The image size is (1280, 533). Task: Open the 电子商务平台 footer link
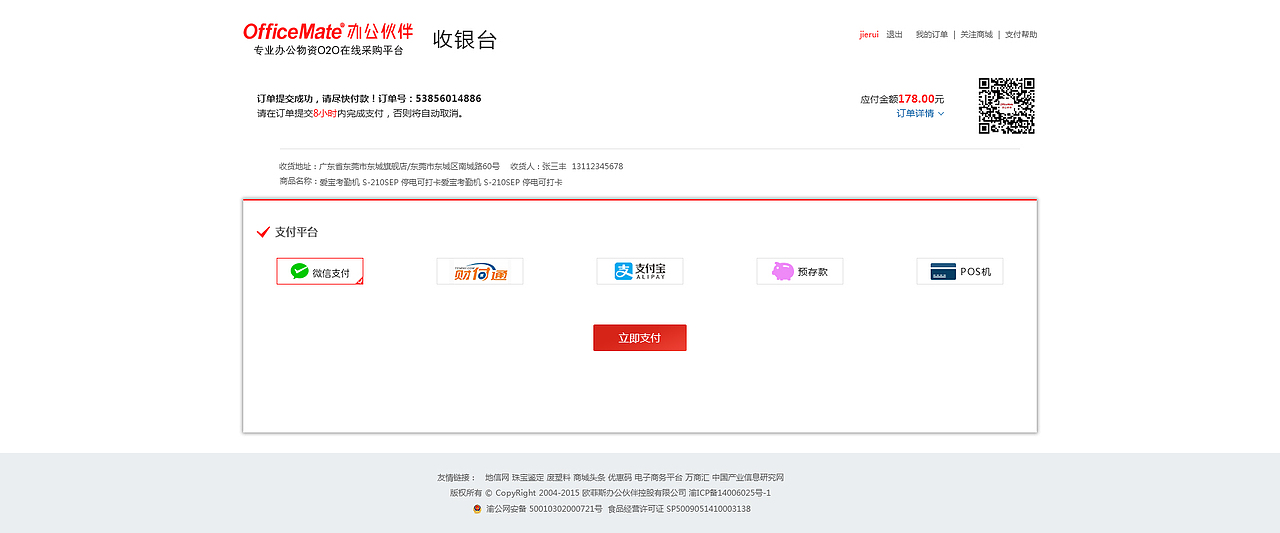click(658, 477)
